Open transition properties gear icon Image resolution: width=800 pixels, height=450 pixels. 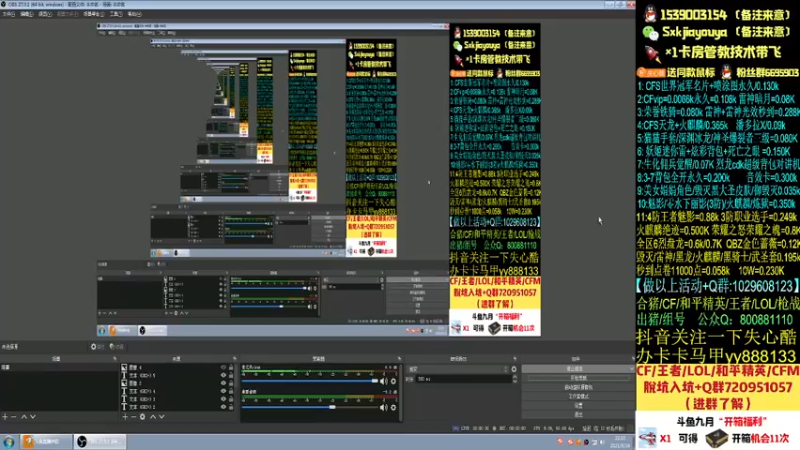pos(514,369)
